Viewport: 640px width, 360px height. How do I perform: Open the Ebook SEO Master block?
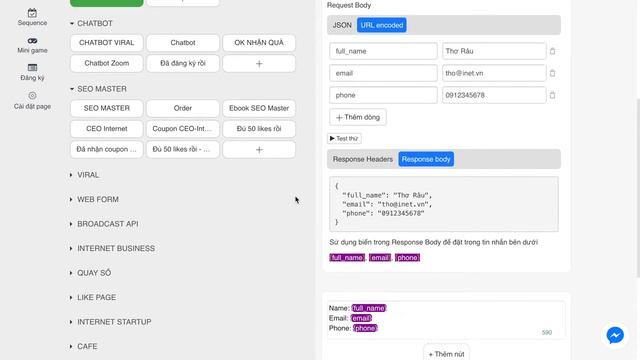coord(259,108)
